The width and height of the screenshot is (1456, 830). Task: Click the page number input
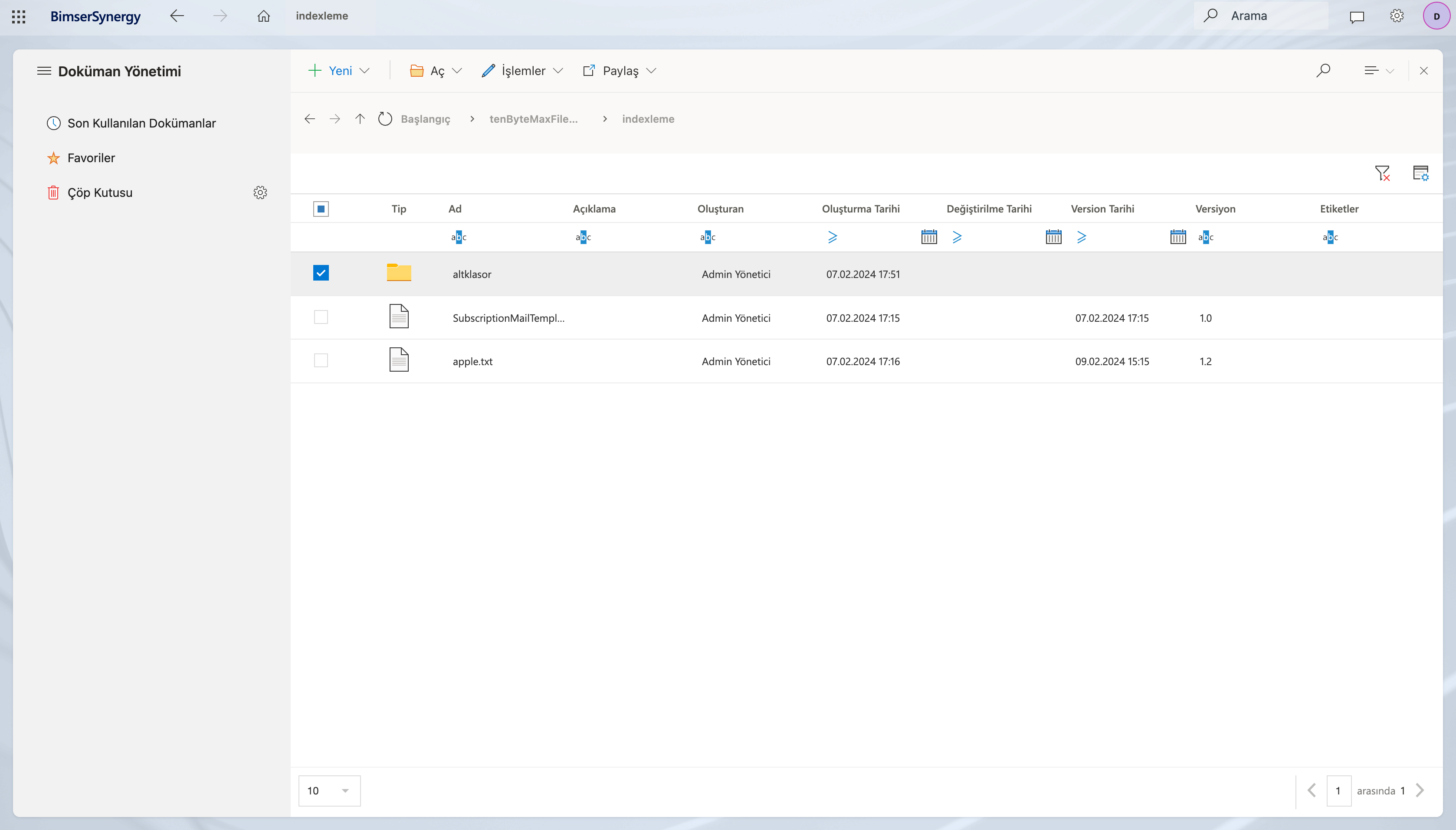[x=1338, y=791]
